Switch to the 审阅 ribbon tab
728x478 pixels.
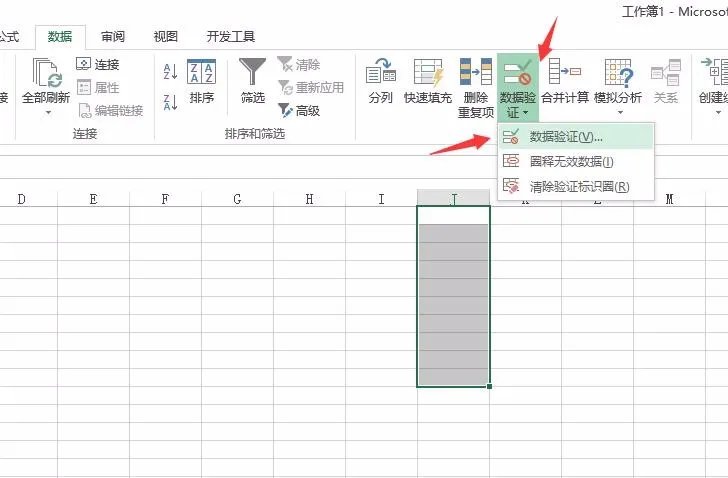pyautogui.click(x=112, y=36)
